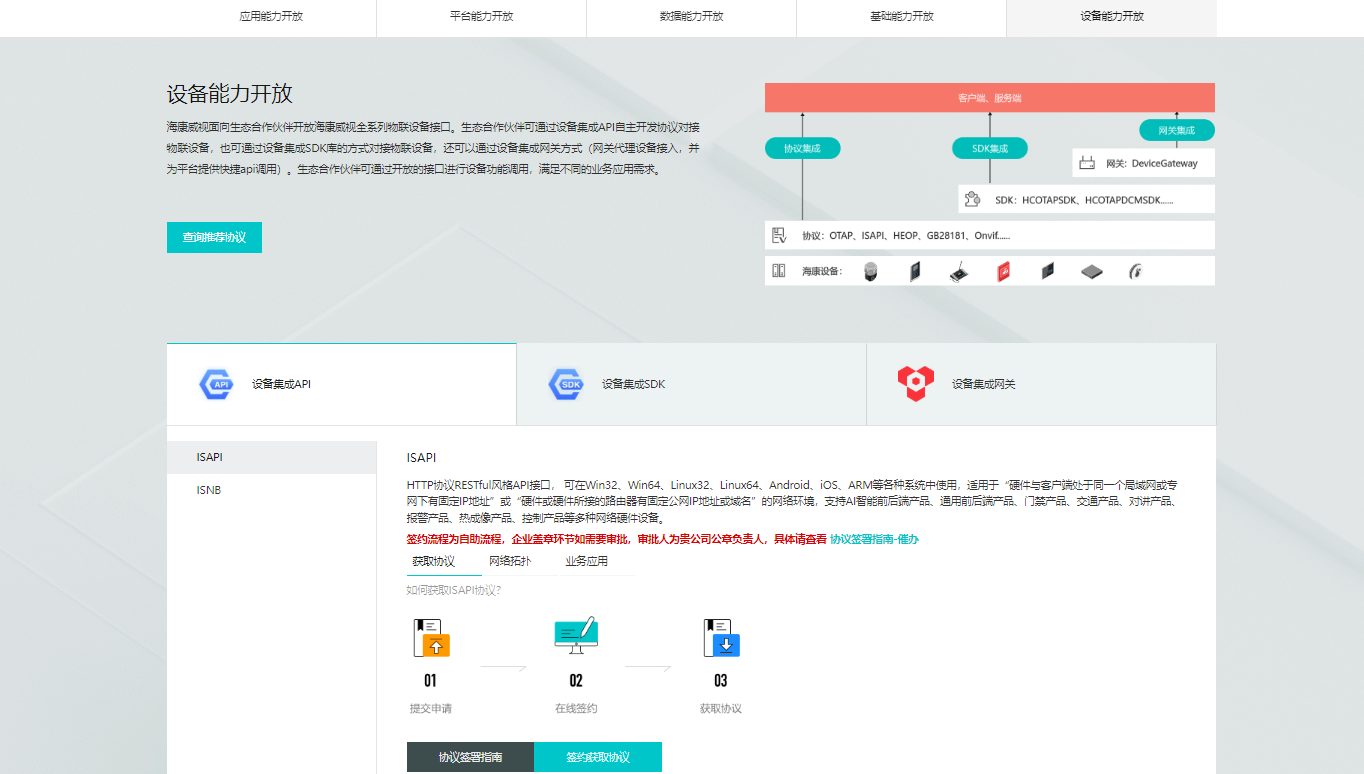Select the 设备能力开放 top tab
1364x774 pixels.
click(x=1111, y=17)
